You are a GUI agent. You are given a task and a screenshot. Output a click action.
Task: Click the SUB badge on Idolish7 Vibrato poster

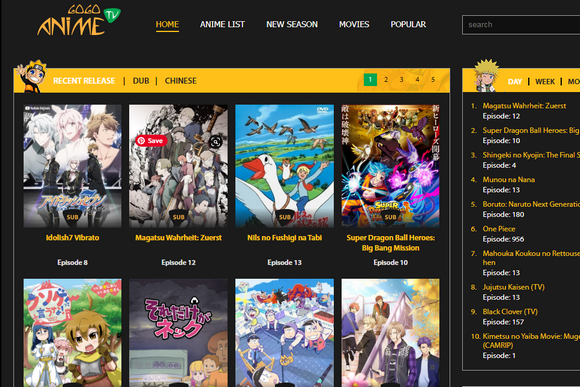(x=72, y=217)
